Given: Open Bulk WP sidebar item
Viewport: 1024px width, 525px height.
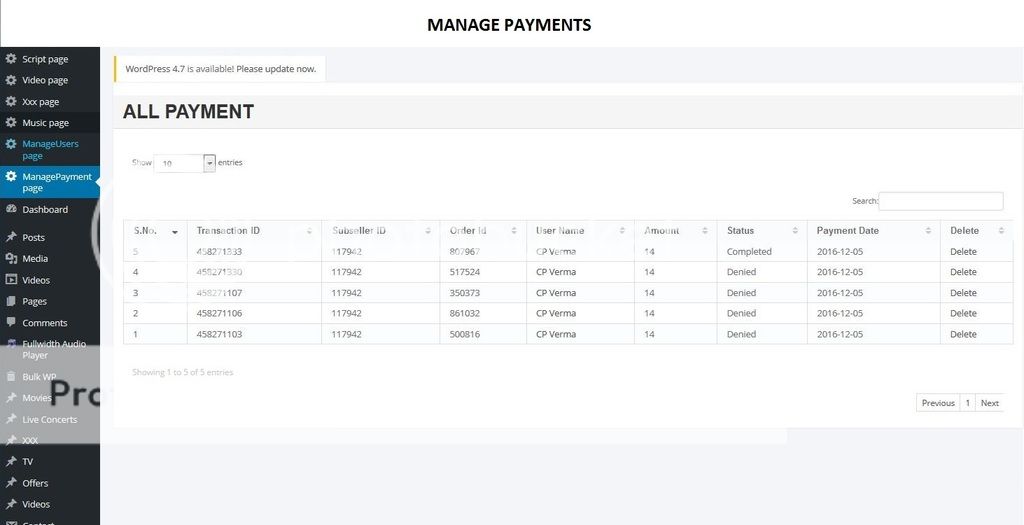Looking at the screenshot, I should [39, 377].
